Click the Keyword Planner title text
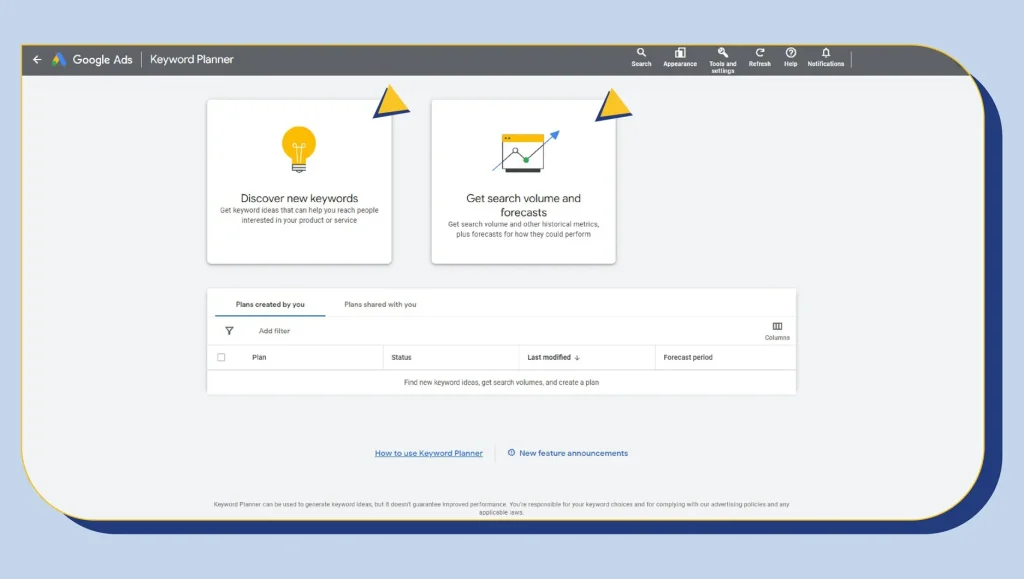The image size is (1024, 579). pos(191,59)
